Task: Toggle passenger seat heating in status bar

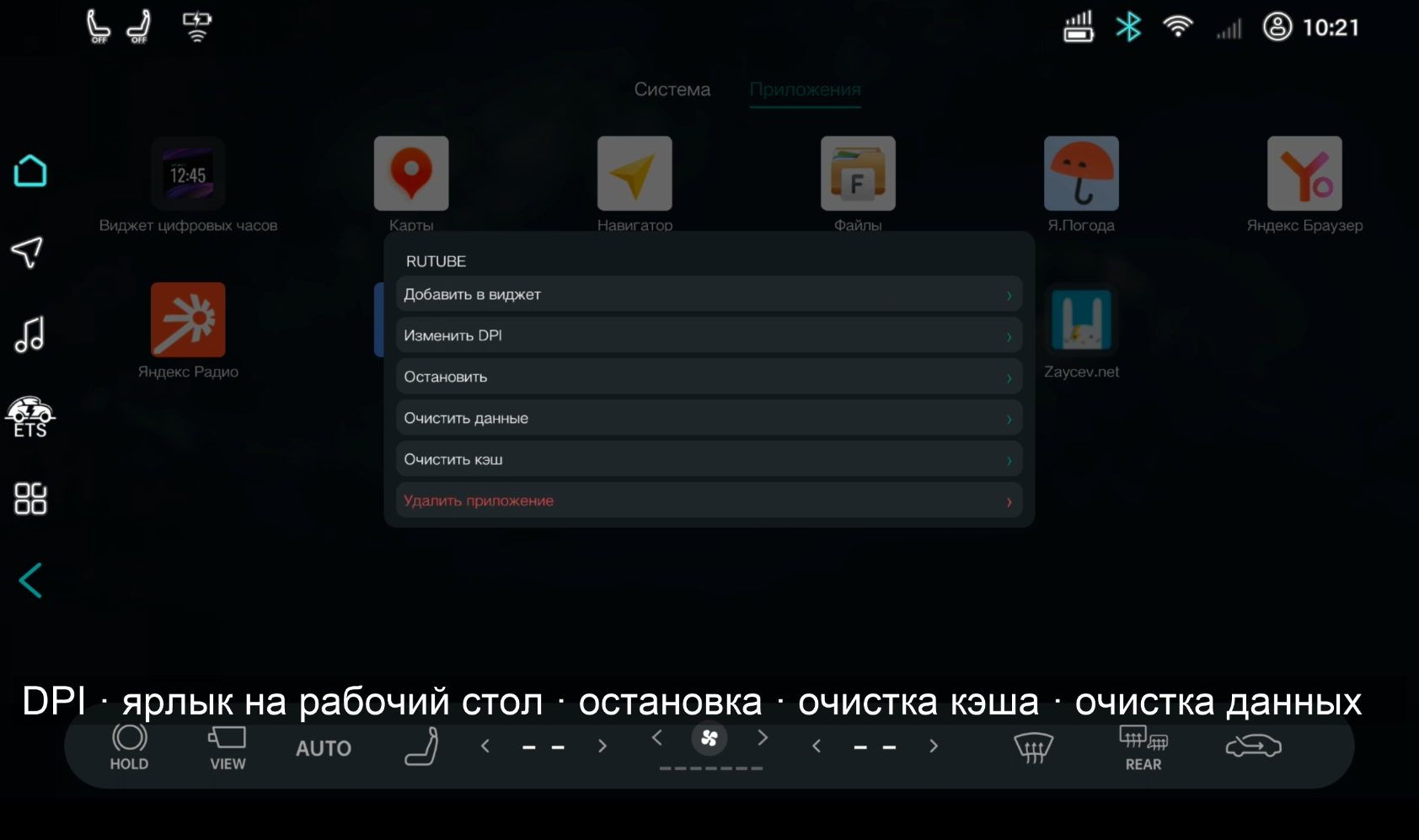Action: (x=139, y=26)
